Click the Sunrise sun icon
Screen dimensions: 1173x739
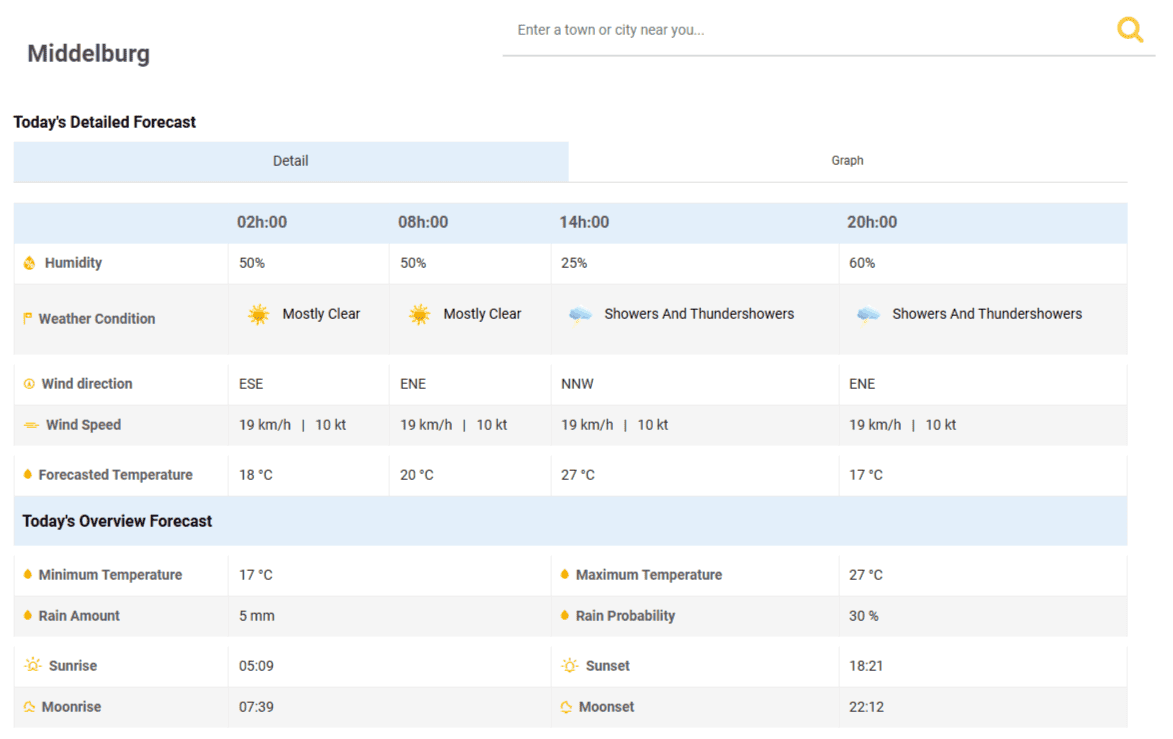point(32,664)
